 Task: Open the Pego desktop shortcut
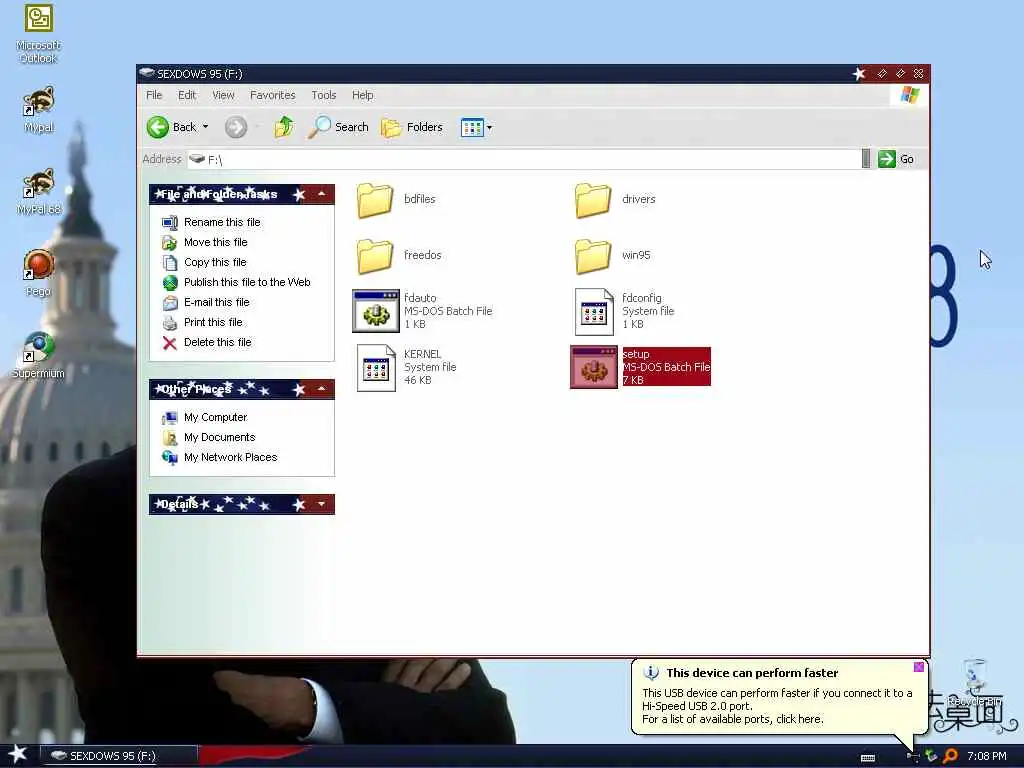click(x=39, y=274)
